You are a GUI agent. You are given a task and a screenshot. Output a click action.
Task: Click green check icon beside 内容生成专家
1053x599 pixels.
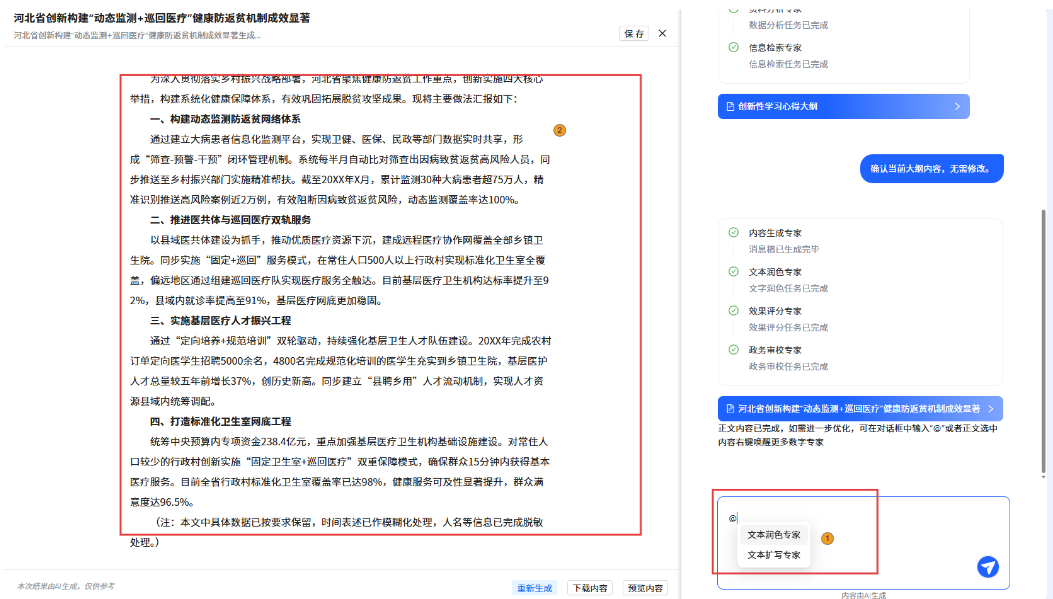733,232
